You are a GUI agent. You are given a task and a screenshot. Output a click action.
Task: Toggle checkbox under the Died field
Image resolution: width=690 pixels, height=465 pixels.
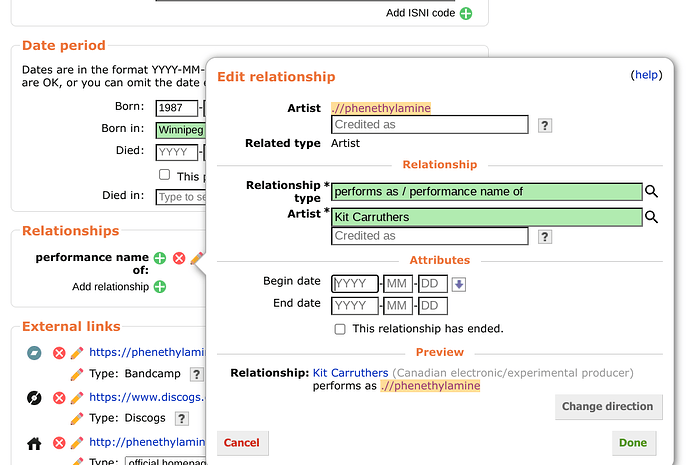(165, 175)
